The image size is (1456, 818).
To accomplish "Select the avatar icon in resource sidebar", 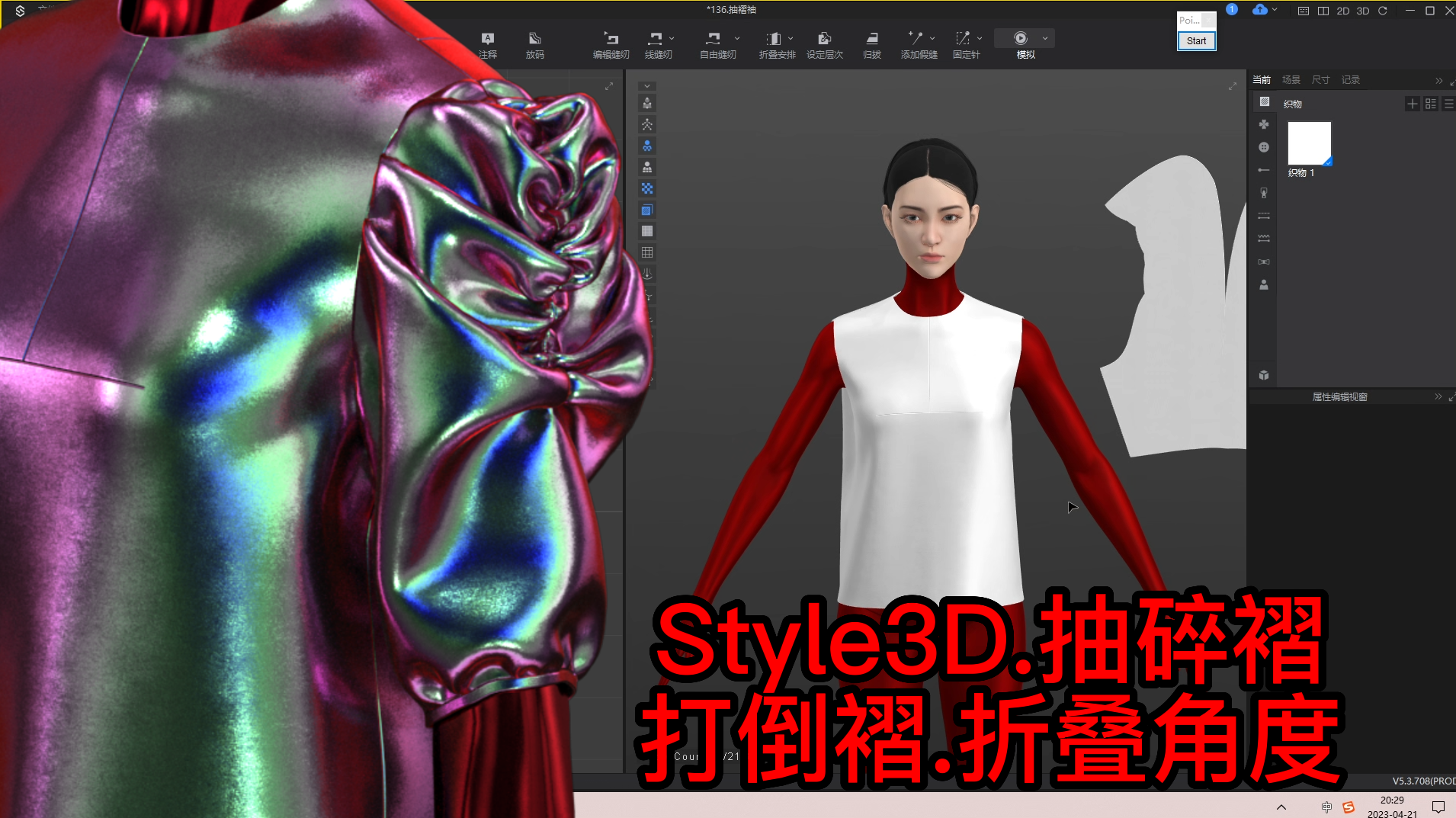I will click(1264, 284).
